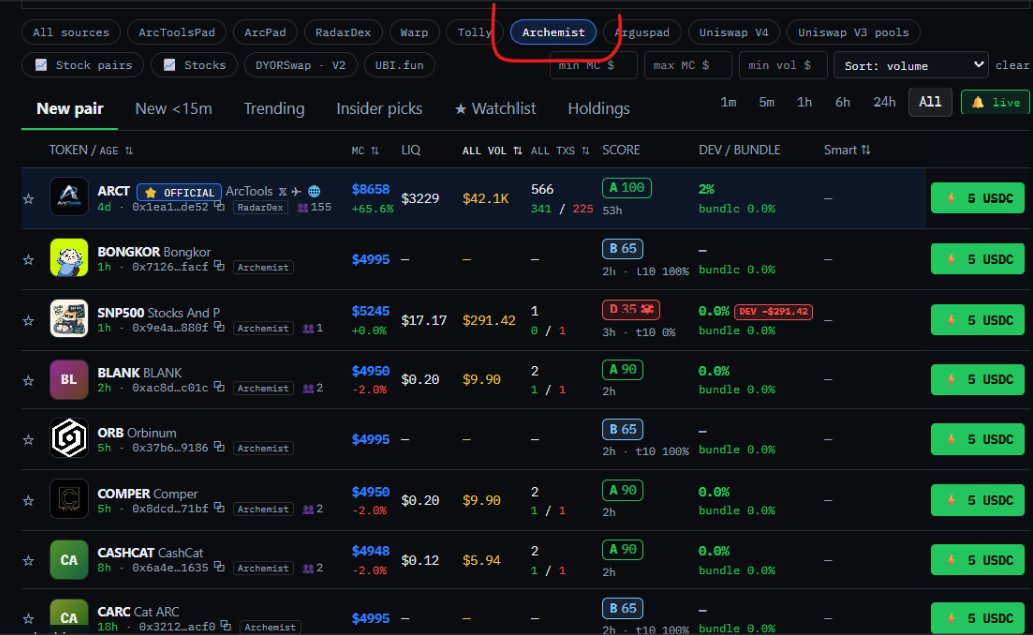
Task: Copy BLANK contract address 0xac8d…c01c
Action: click(219, 387)
